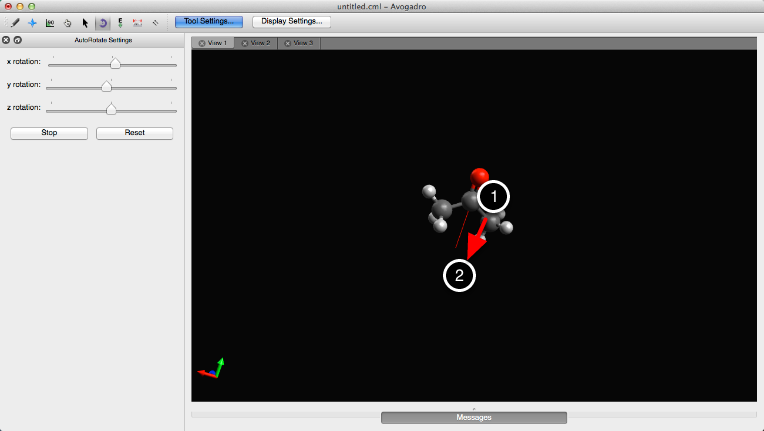This screenshot has height=431, width=764.
Task: Close the View 1 tab
Action: [x=202, y=43]
